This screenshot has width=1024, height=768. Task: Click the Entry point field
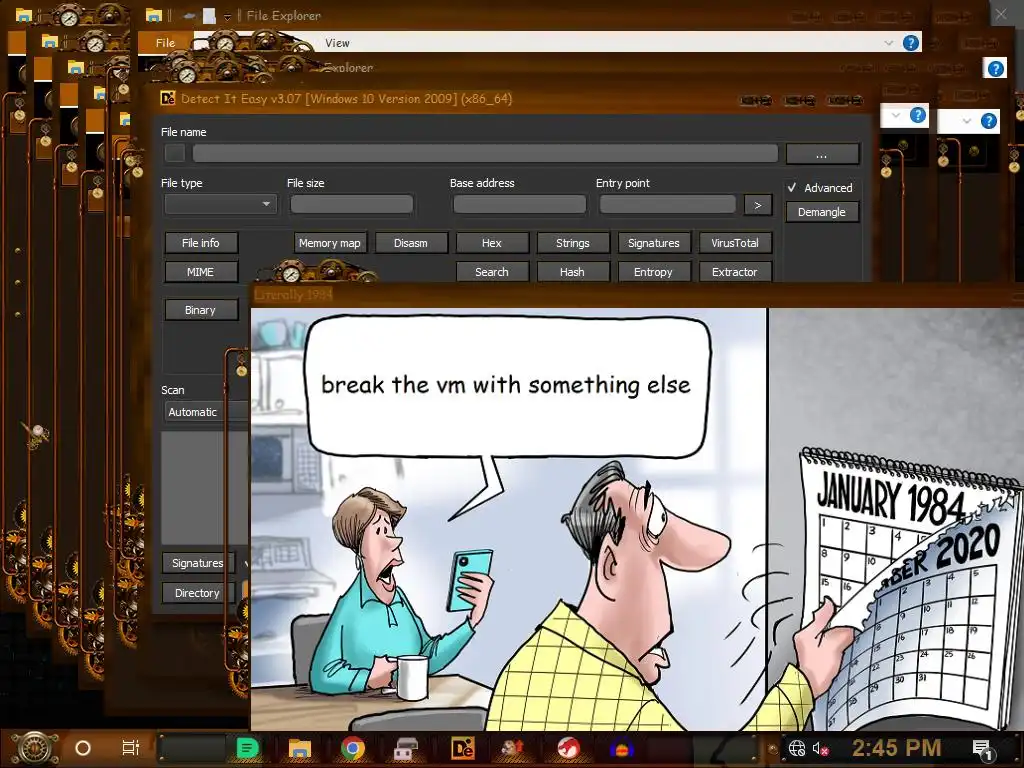(667, 204)
